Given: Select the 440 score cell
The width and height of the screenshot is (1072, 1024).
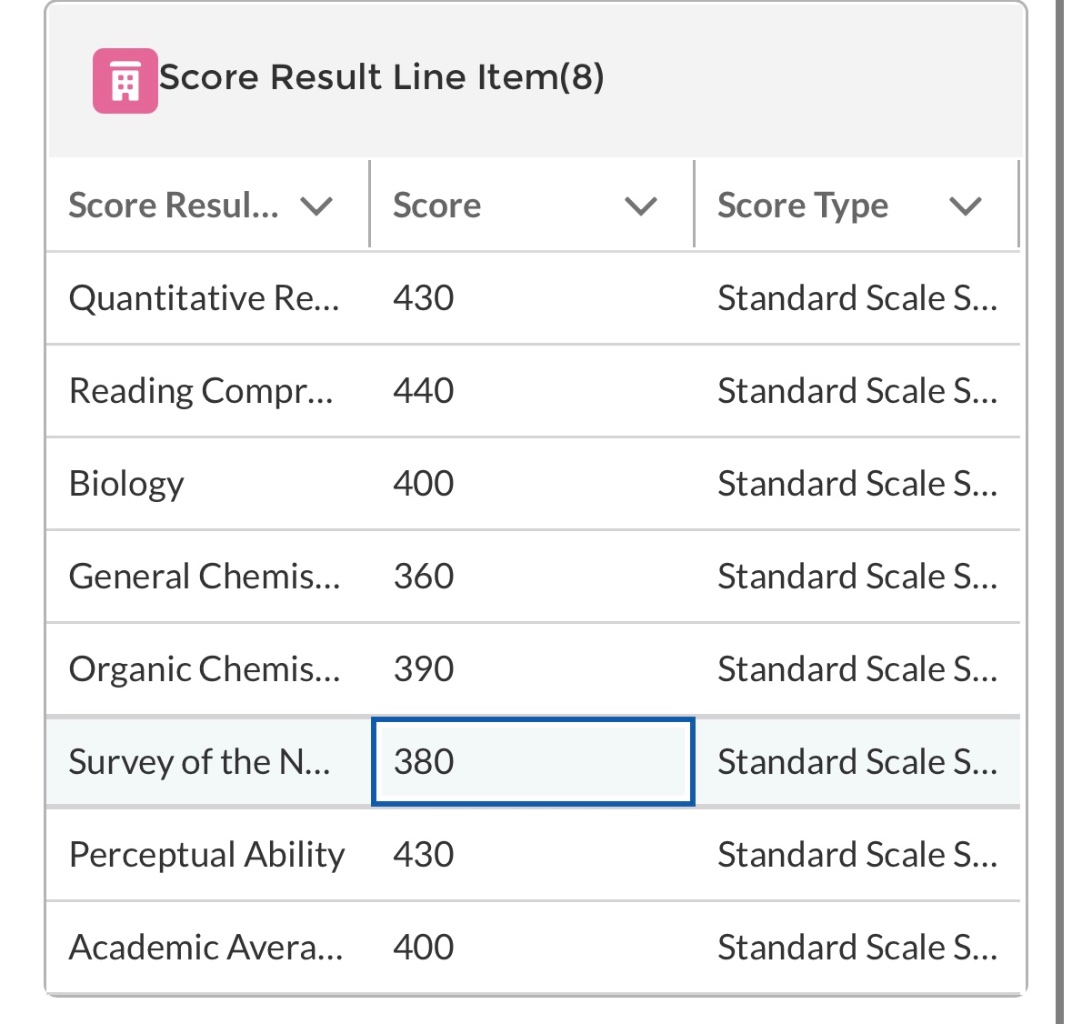Looking at the screenshot, I should pos(533,391).
